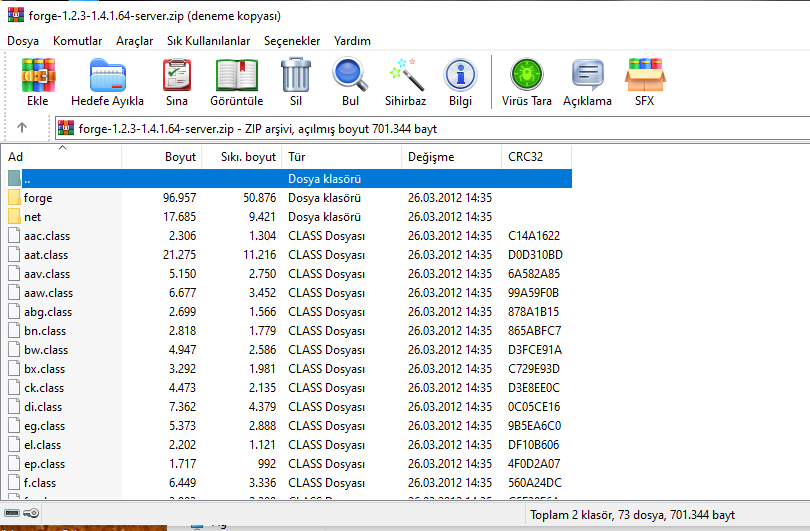Click the Bul magnifier icon
This screenshot has height=531, width=810.
coord(350,75)
